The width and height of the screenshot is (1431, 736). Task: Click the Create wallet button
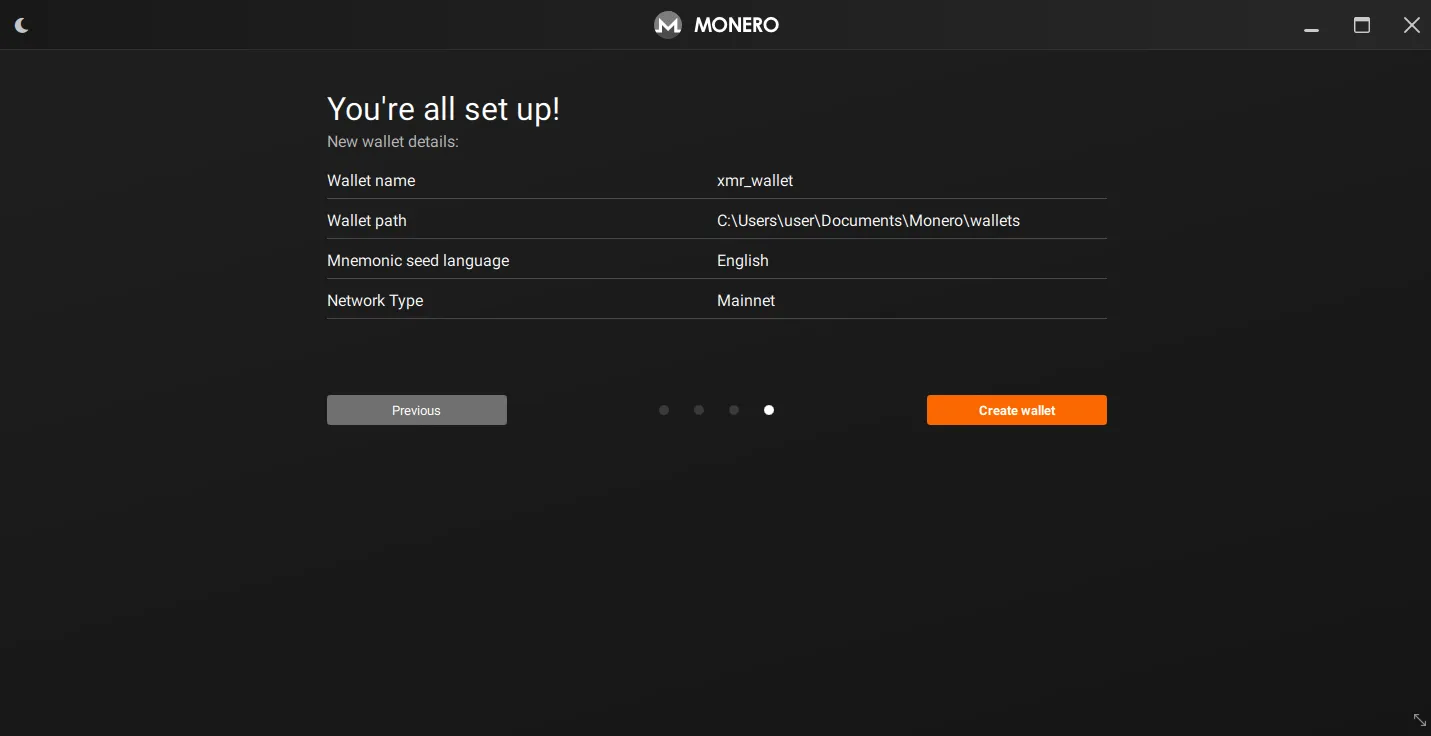tap(1017, 410)
